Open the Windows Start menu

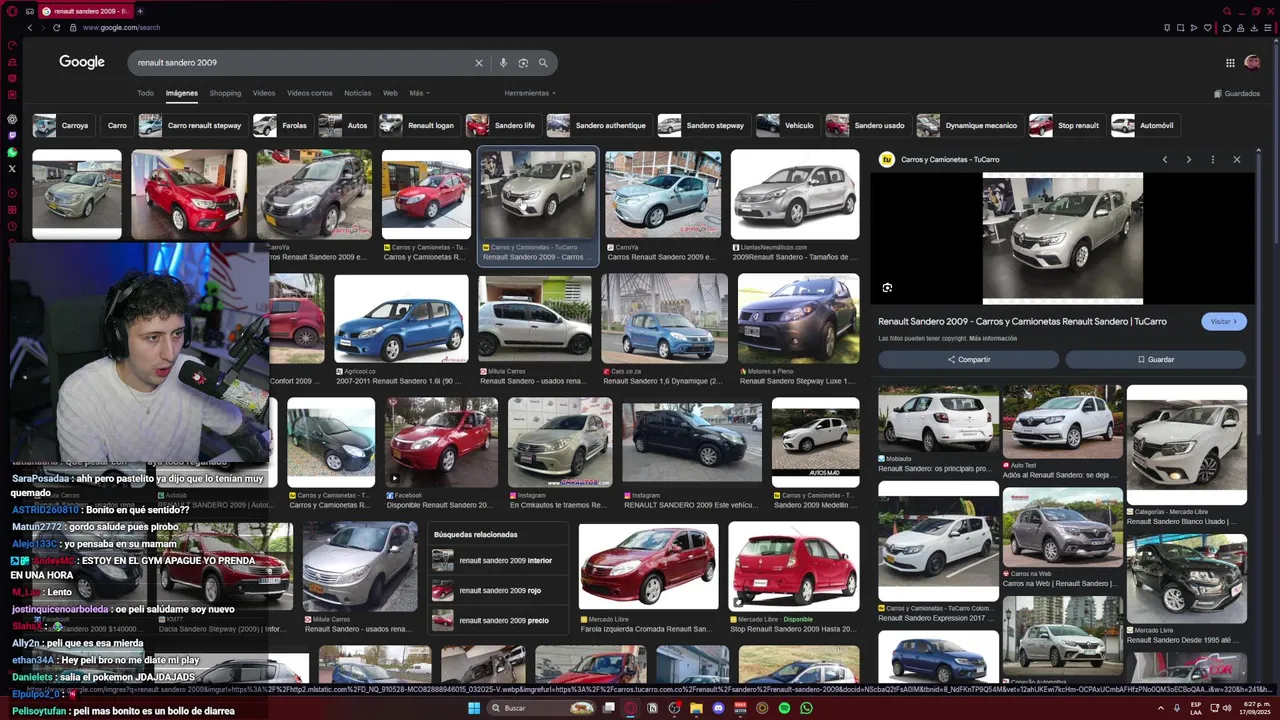tap(474, 708)
